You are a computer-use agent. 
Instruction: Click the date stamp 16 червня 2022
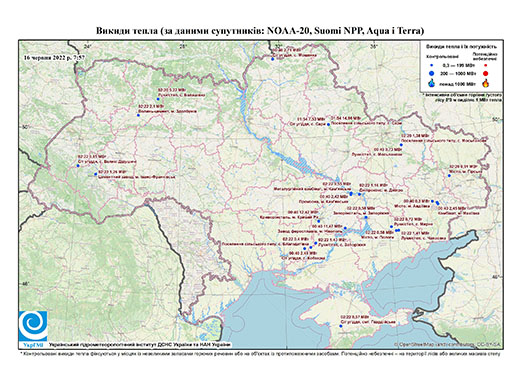[54, 57]
